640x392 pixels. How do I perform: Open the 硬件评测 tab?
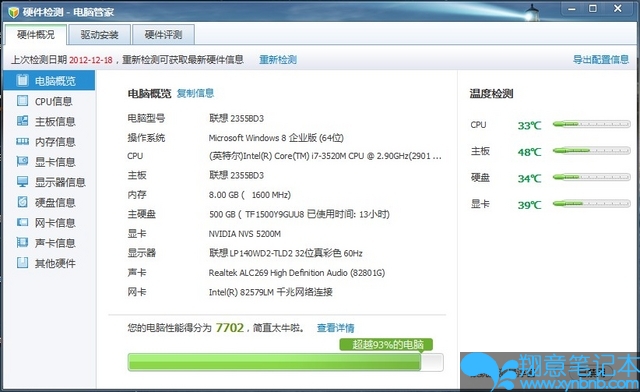tap(163, 35)
